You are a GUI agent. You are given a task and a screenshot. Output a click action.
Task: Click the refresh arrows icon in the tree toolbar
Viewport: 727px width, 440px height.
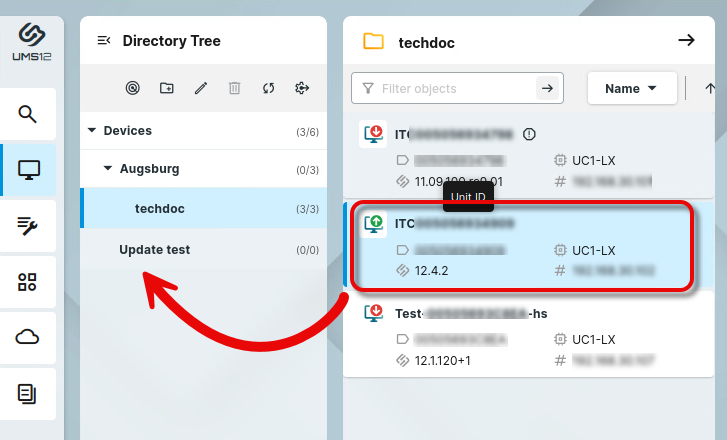[268, 88]
